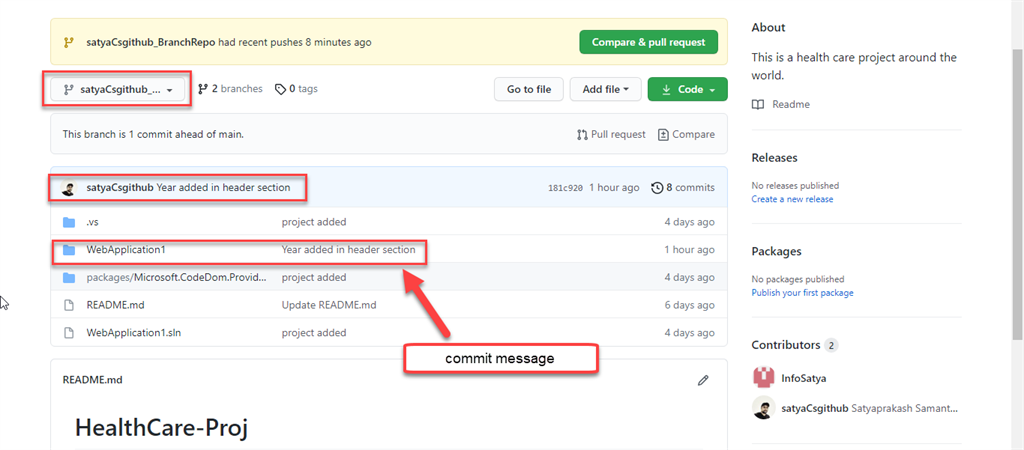Open project added message for WebApplication1.sln

pyautogui.click(x=314, y=332)
